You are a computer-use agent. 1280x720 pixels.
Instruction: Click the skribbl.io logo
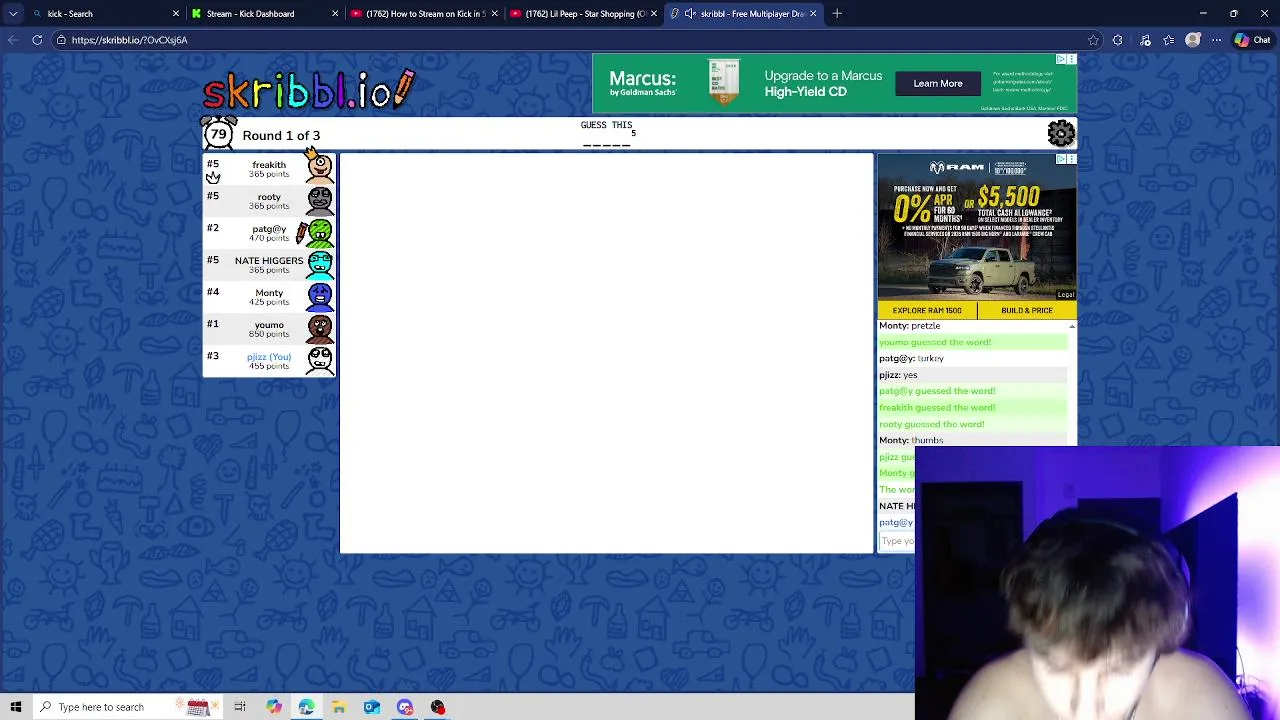(308, 90)
